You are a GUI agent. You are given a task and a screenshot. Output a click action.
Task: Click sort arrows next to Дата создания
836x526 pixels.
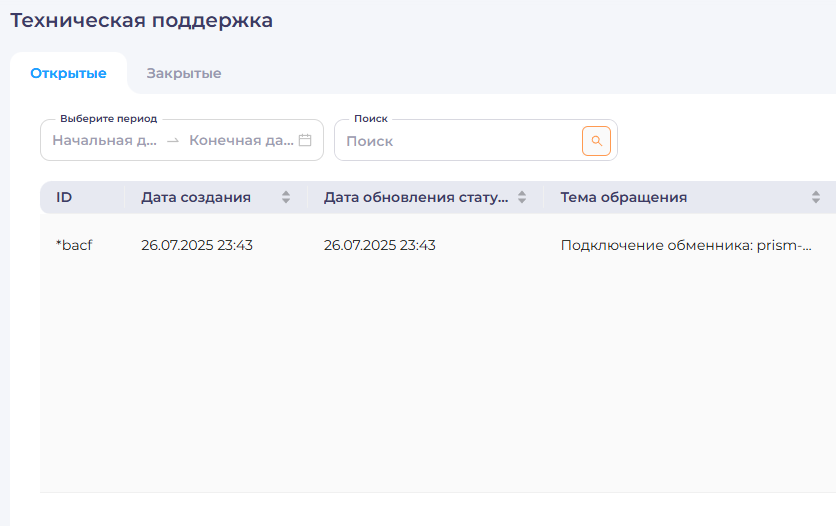(x=286, y=197)
